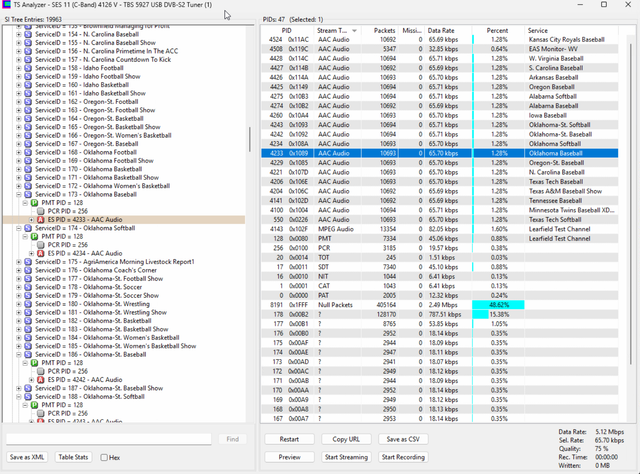Sort by Packets column header

(379, 31)
